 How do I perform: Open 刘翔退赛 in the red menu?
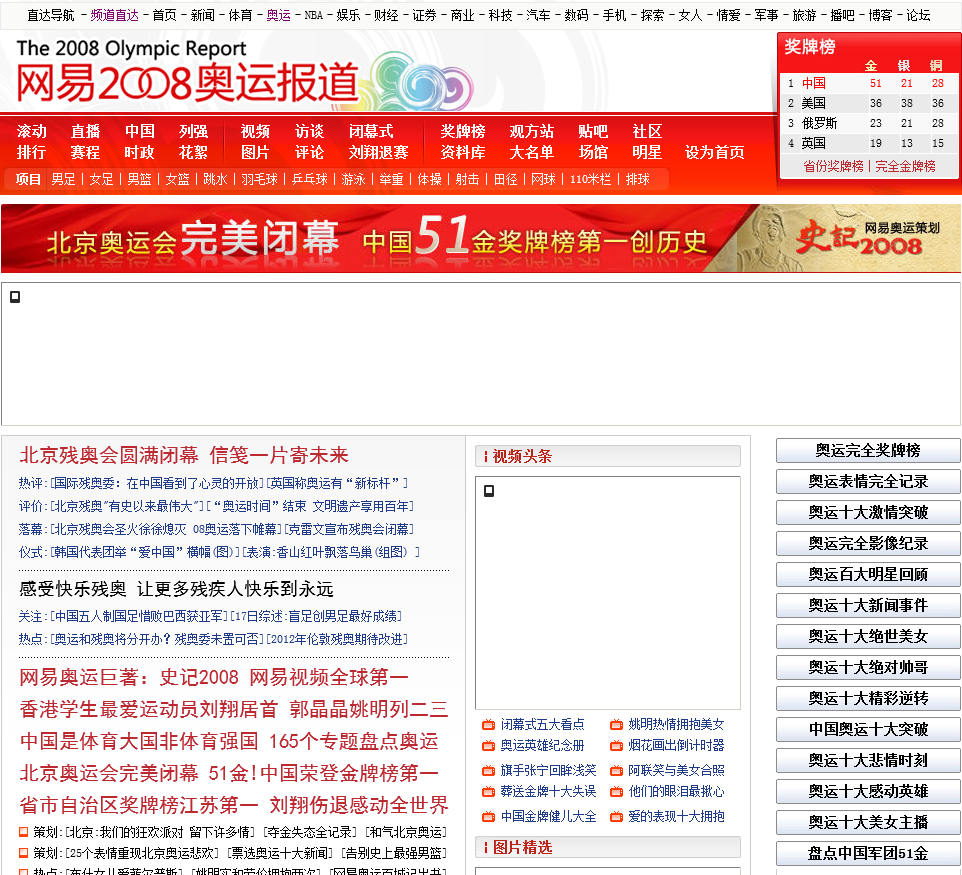pyautogui.click(x=378, y=152)
